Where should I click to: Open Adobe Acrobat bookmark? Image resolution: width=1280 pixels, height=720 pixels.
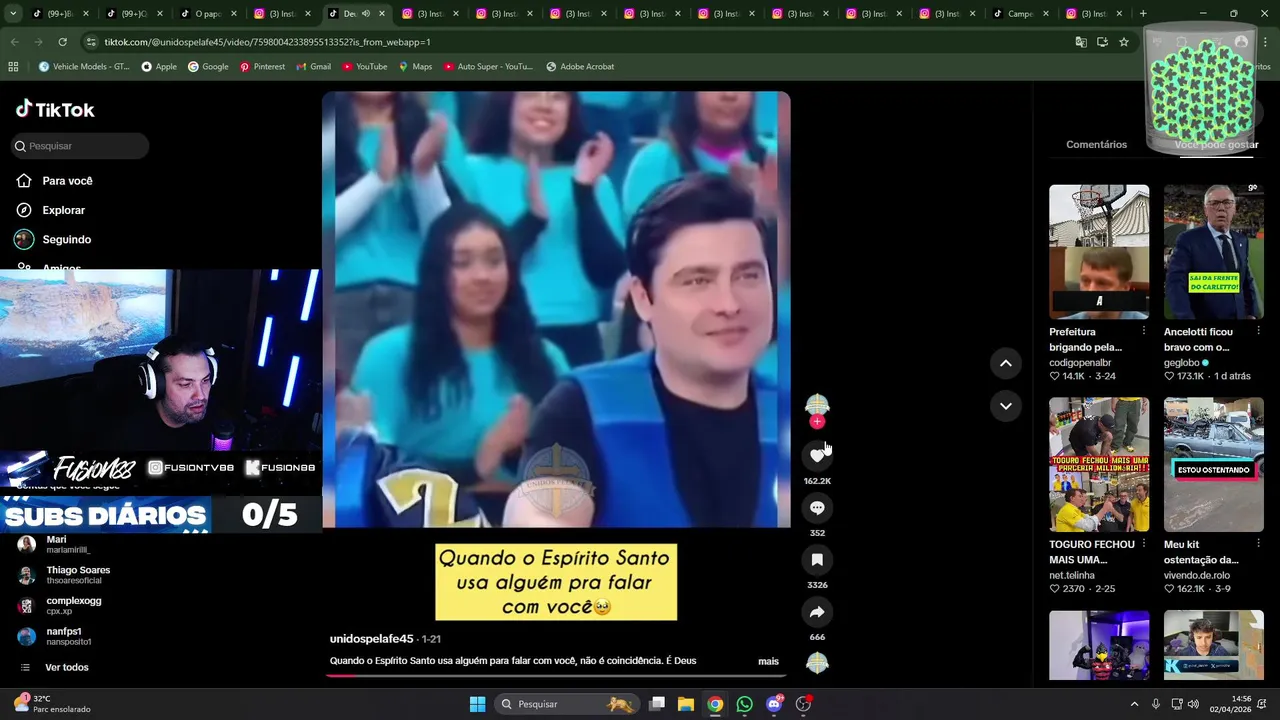click(x=580, y=67)
